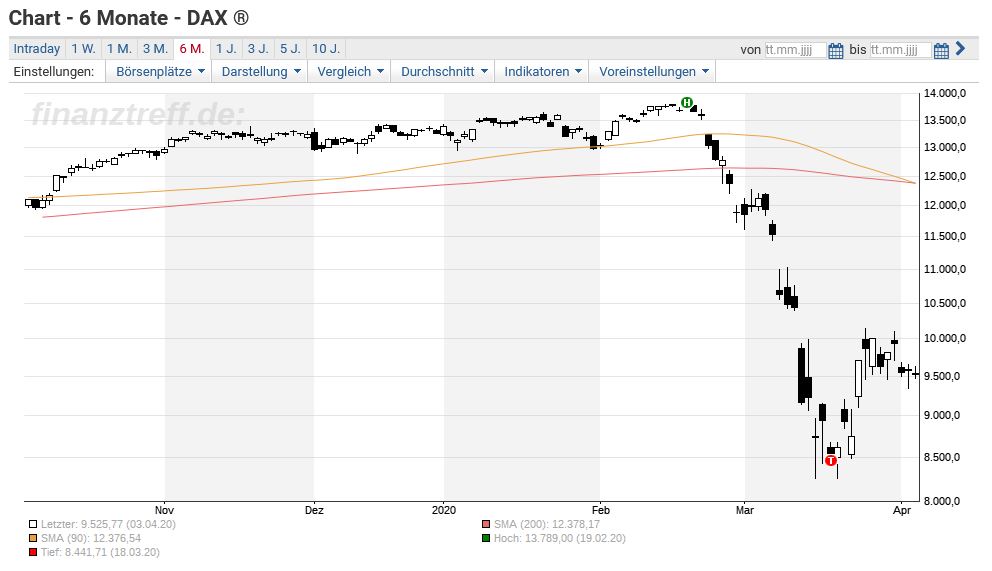
Task: Click the white Letzter legend swatch
Action: [33, 524]
